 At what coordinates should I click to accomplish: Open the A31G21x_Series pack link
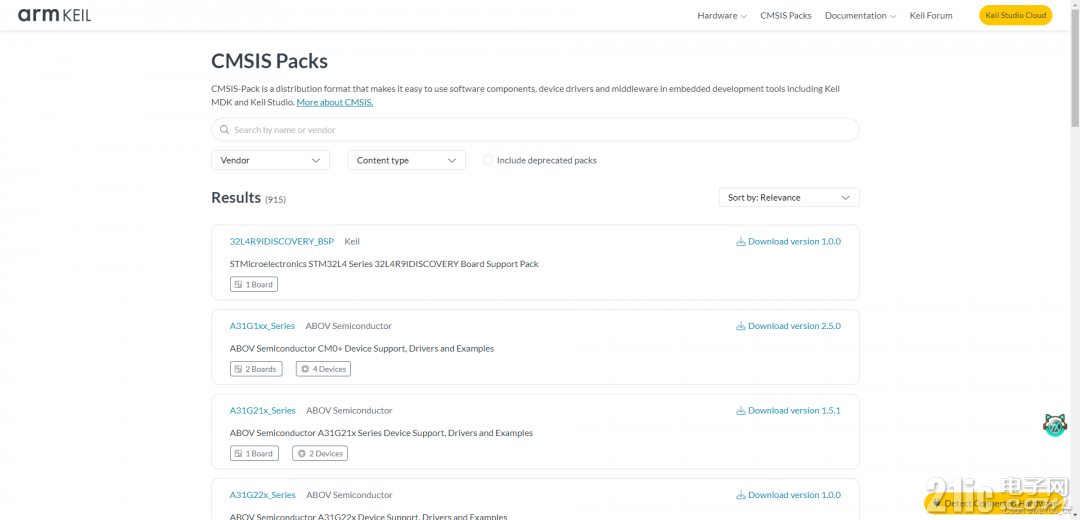pos(262,410)
